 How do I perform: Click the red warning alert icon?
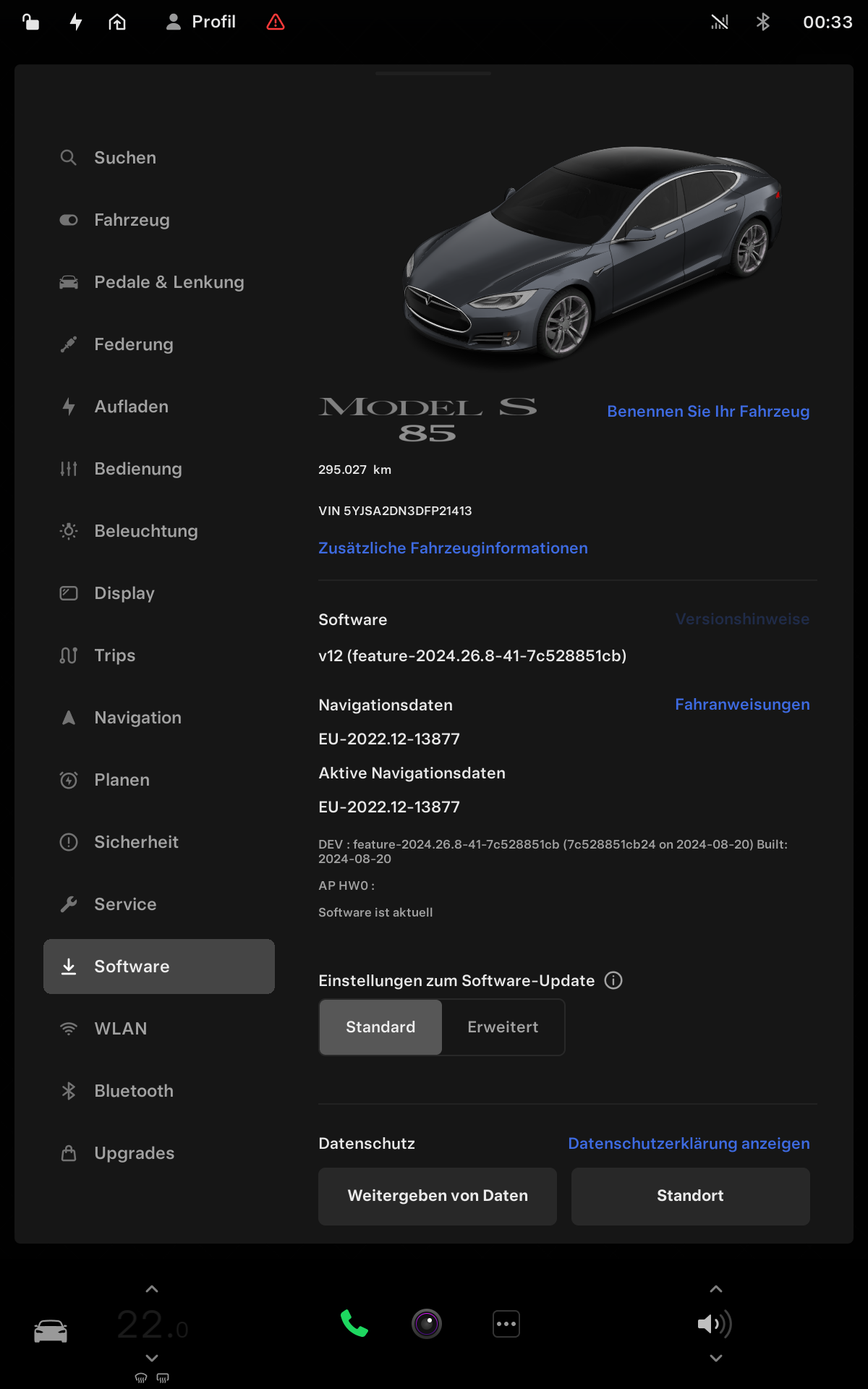tap(276, 22)
